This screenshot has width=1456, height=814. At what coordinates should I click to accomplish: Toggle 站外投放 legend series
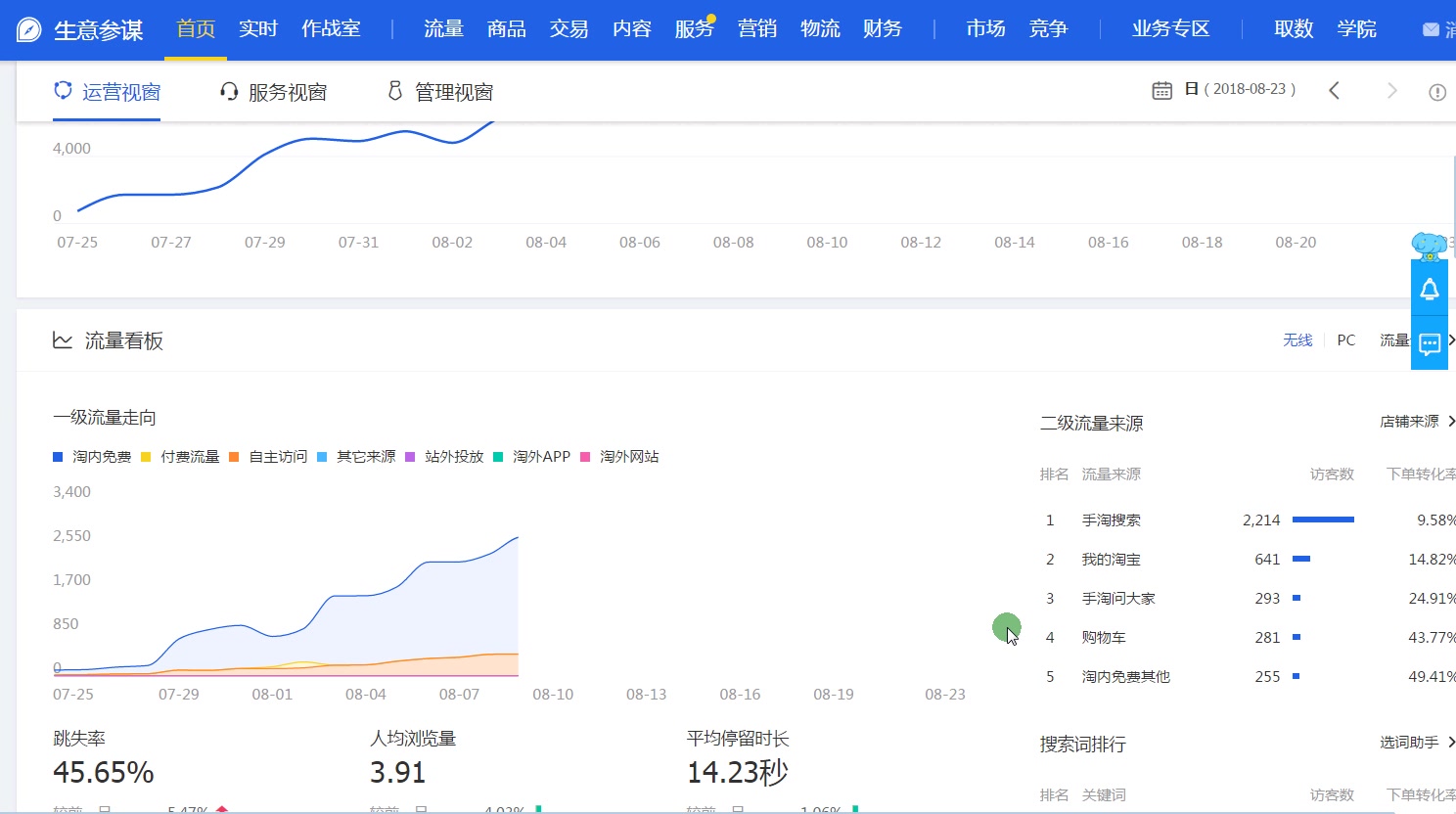pos(444,457)
